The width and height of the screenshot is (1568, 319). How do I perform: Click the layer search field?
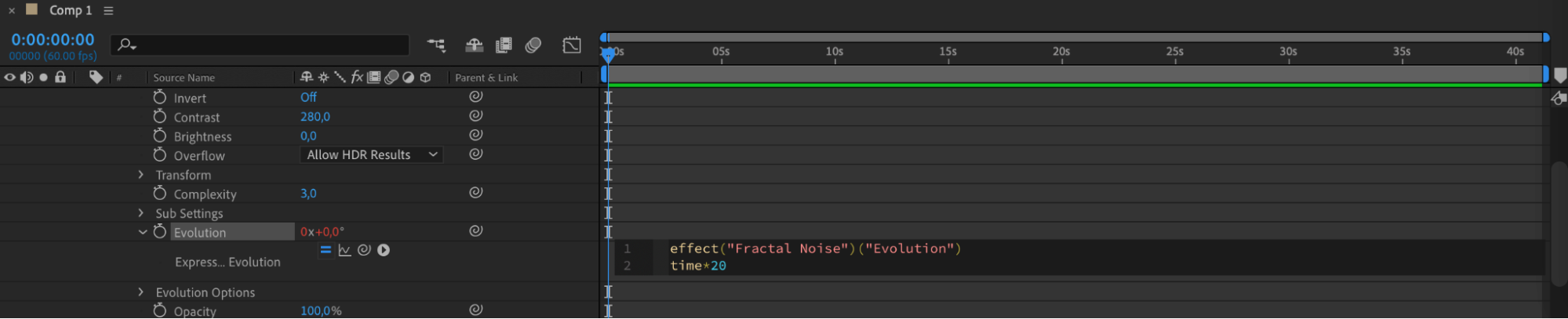point(267,45)
